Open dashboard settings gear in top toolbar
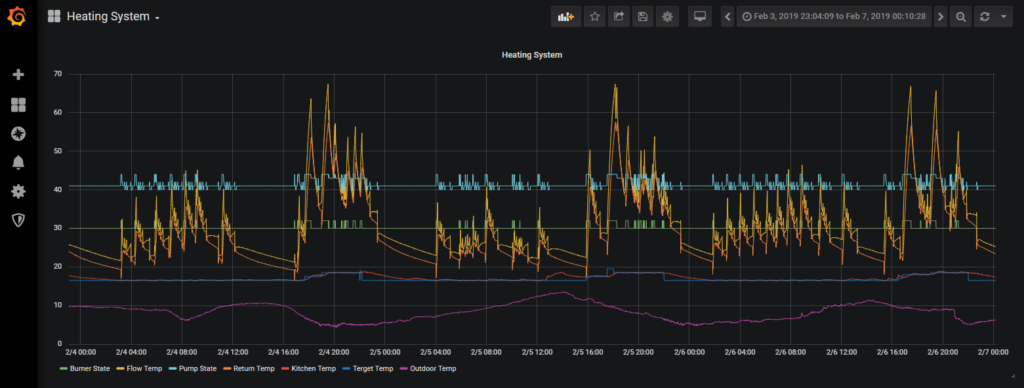 [x=667, y=17]
